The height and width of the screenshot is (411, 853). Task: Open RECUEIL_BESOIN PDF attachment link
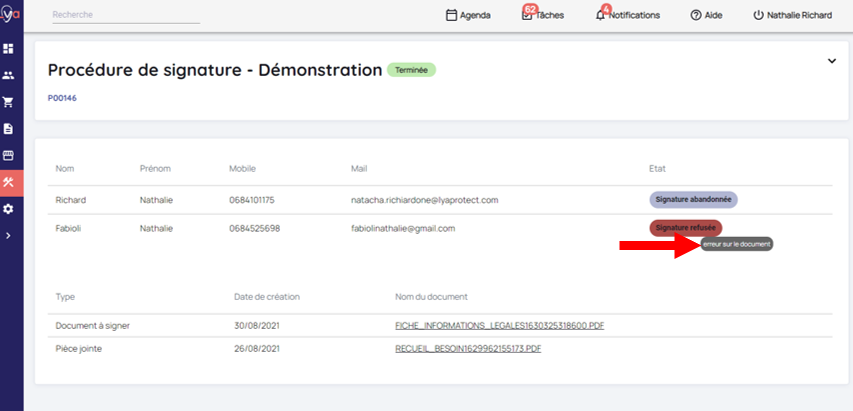tap(468, 348)
